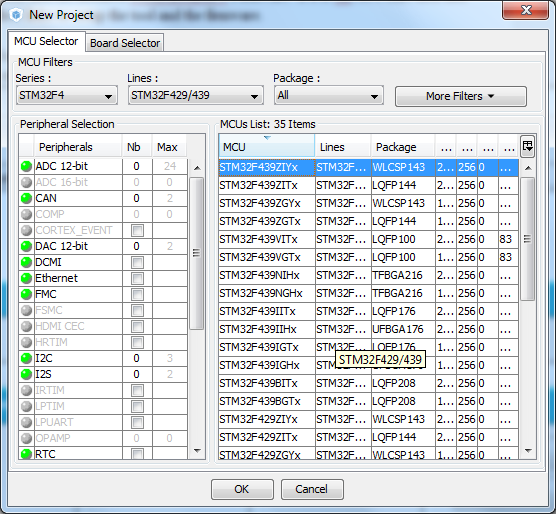Tick the DCMI peripheral checkbox

137,263
